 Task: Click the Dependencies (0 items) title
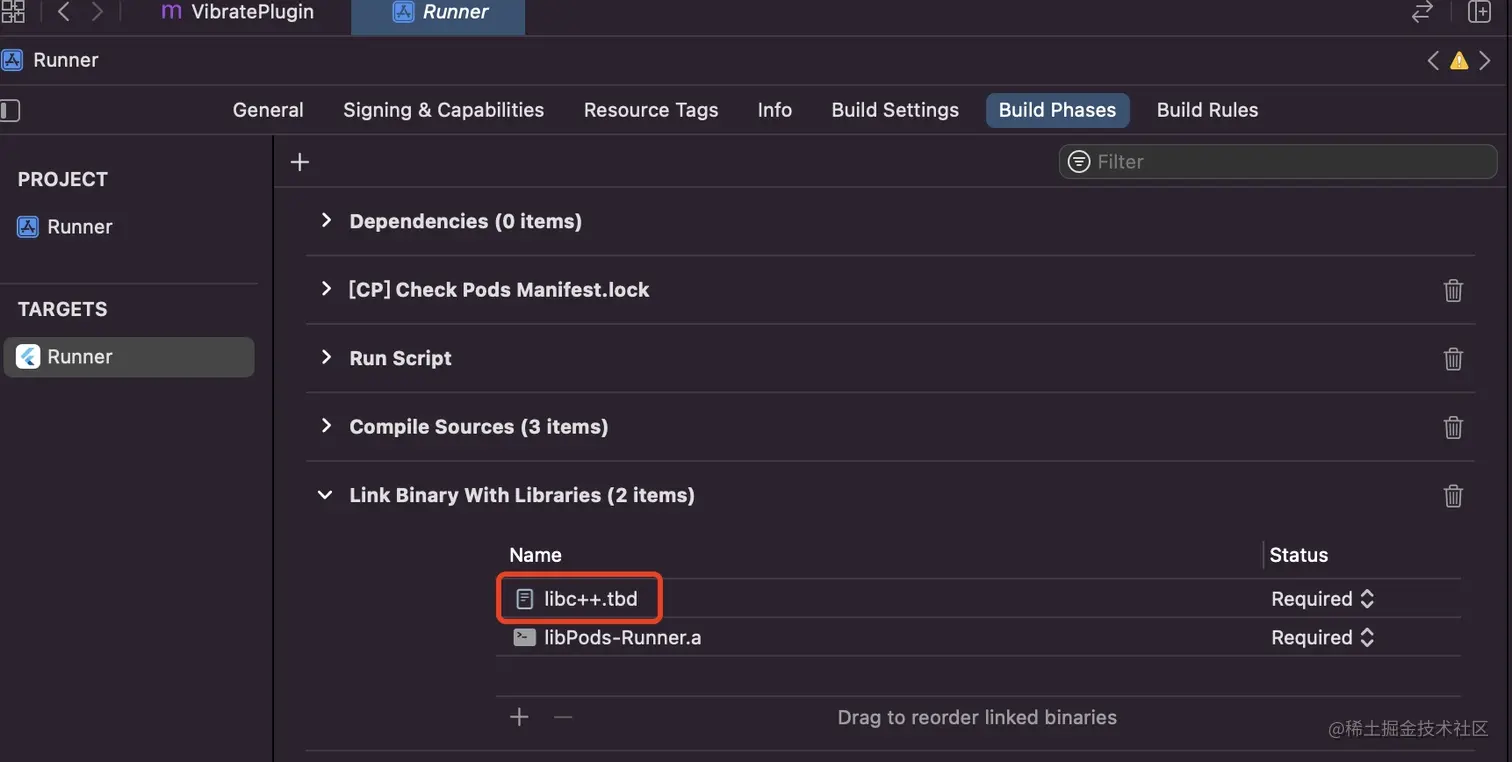tap(465, 221)
